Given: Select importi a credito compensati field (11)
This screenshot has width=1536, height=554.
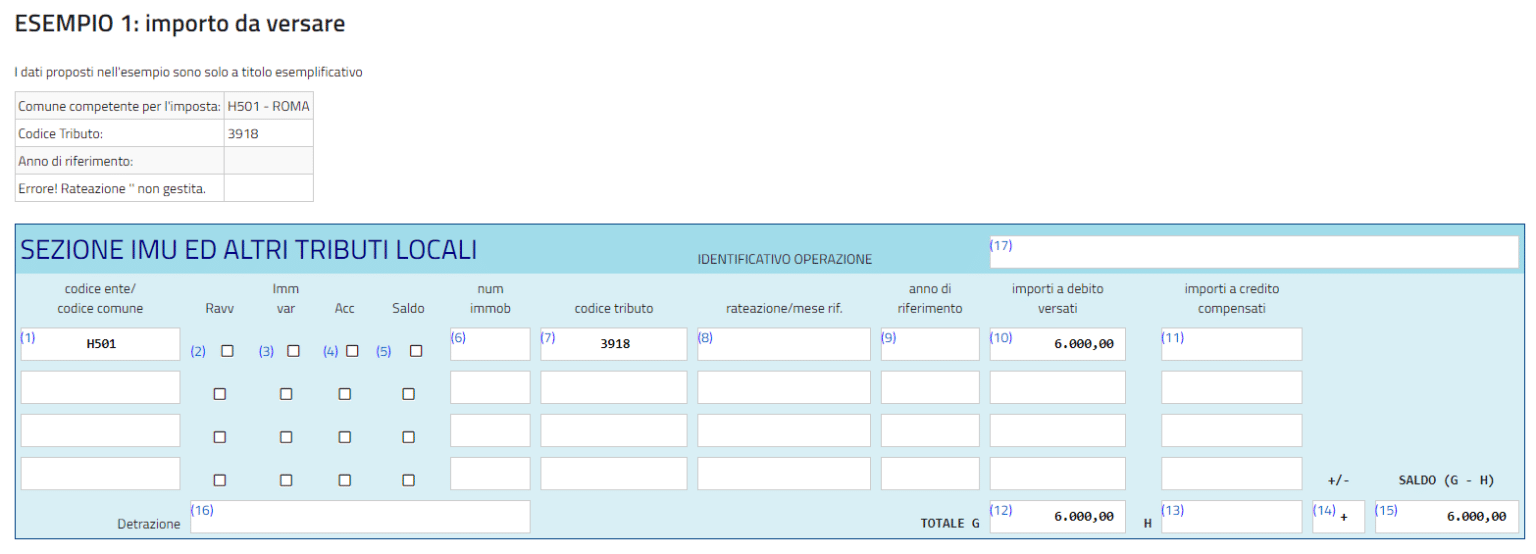Looking at the screenshot, I should (1231, 344).
